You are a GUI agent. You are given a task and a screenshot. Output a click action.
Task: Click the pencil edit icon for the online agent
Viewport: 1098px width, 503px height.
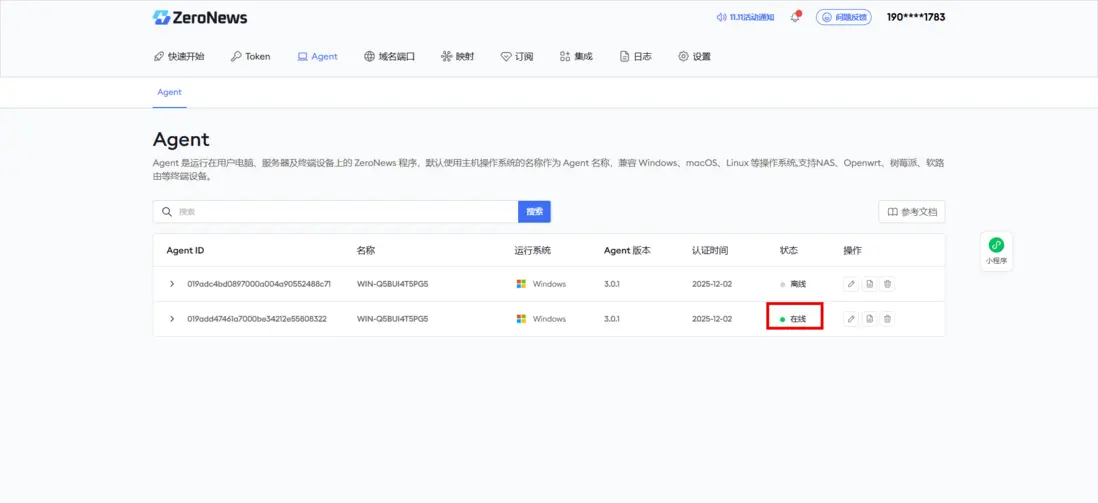(851, 319)
